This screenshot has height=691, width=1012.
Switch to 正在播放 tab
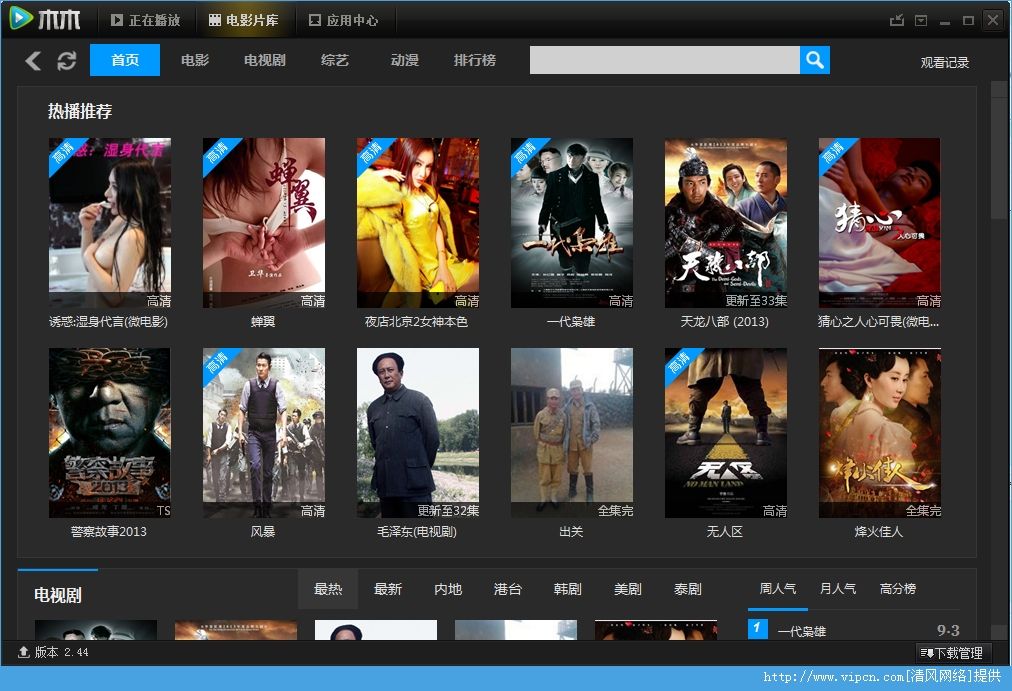tap(145, 21)
